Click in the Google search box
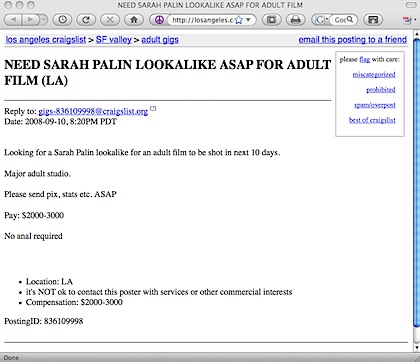 coord(340,20)
